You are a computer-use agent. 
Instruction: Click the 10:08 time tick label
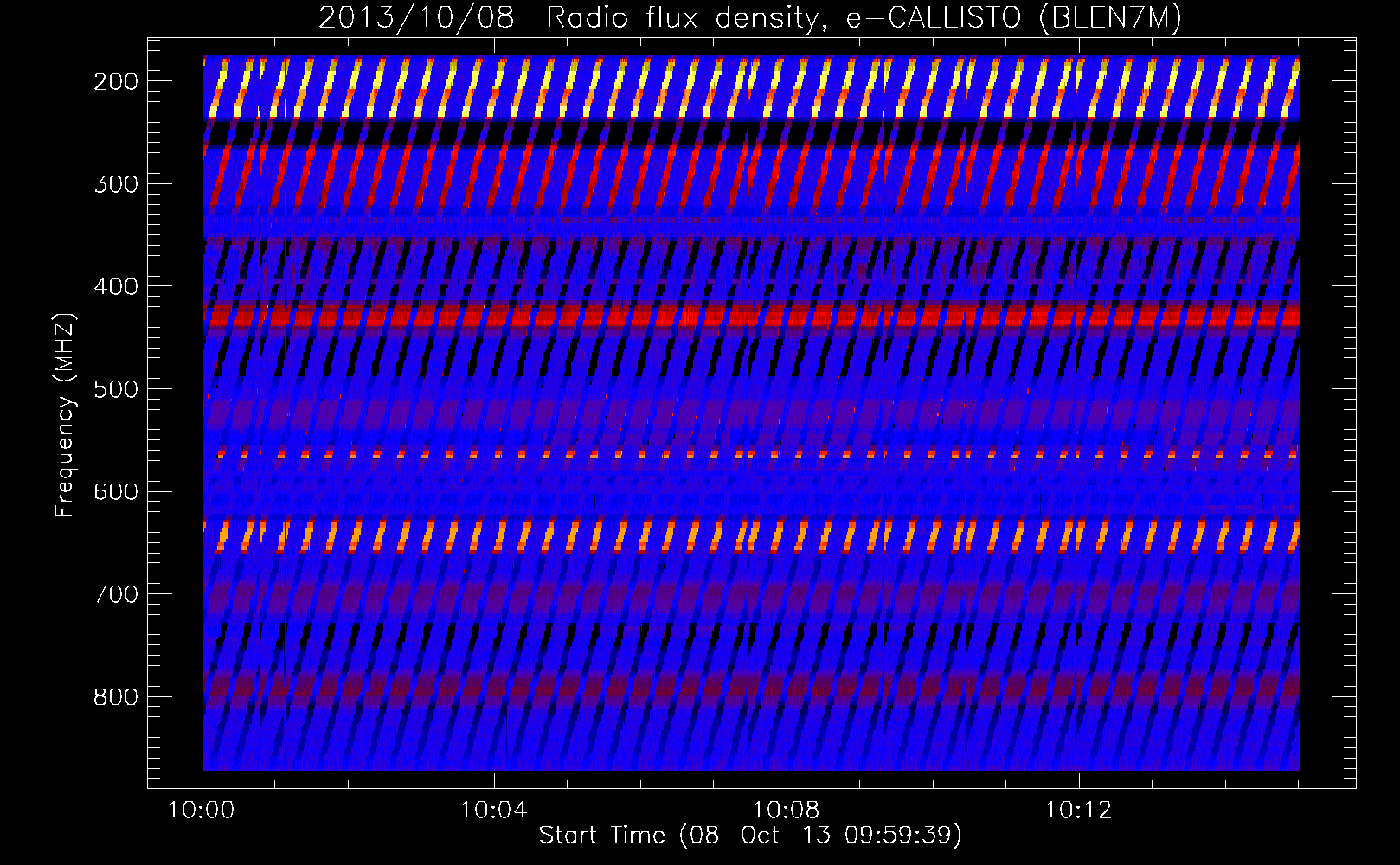pos(787,810)
